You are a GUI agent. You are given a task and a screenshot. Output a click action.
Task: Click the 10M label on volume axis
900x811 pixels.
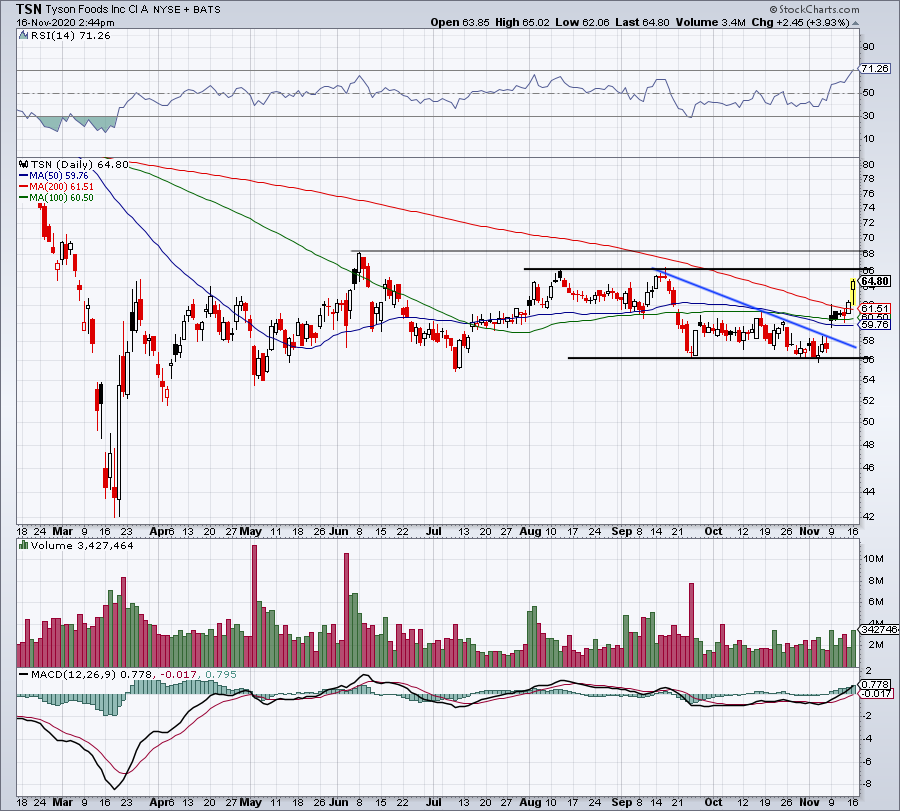coord(872,558)
